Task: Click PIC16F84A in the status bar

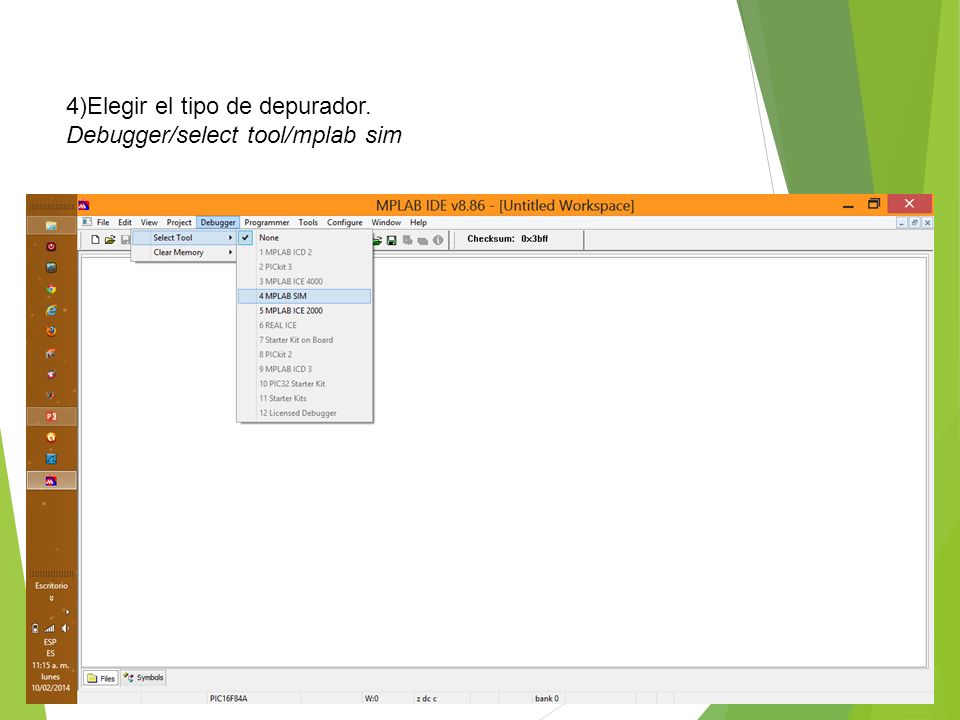Action: click(x=228, y=698)
